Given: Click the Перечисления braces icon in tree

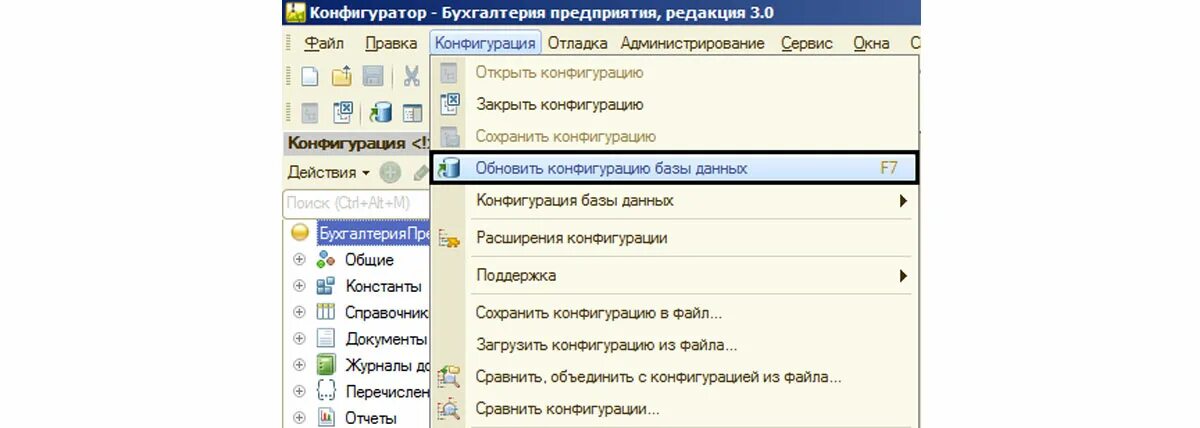Looking at the screenshot, I should click(326, 391).
